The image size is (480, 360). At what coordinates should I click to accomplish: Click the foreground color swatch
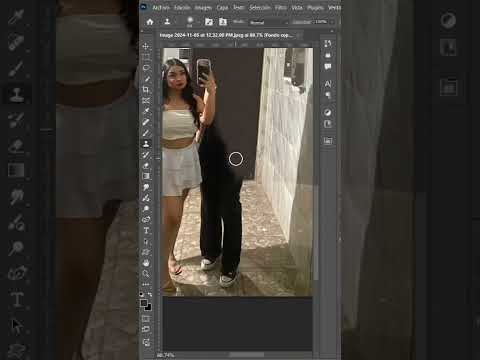tap(144, 303)
